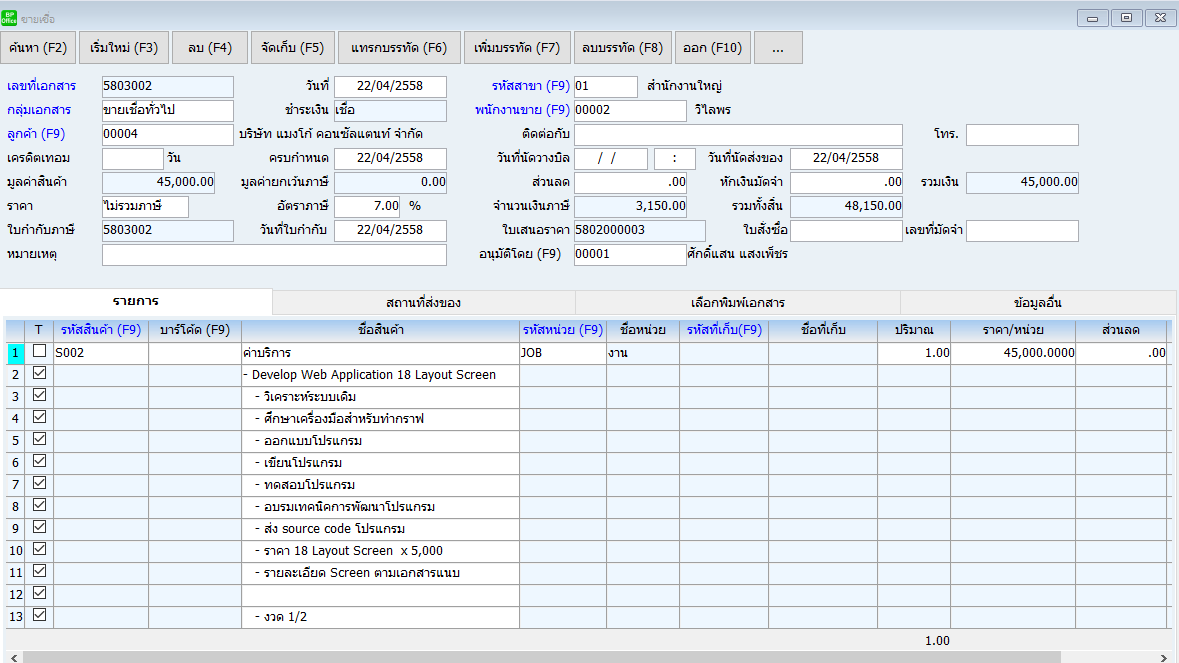Click the เลขที่เอกสาร field 5803002

168,86
